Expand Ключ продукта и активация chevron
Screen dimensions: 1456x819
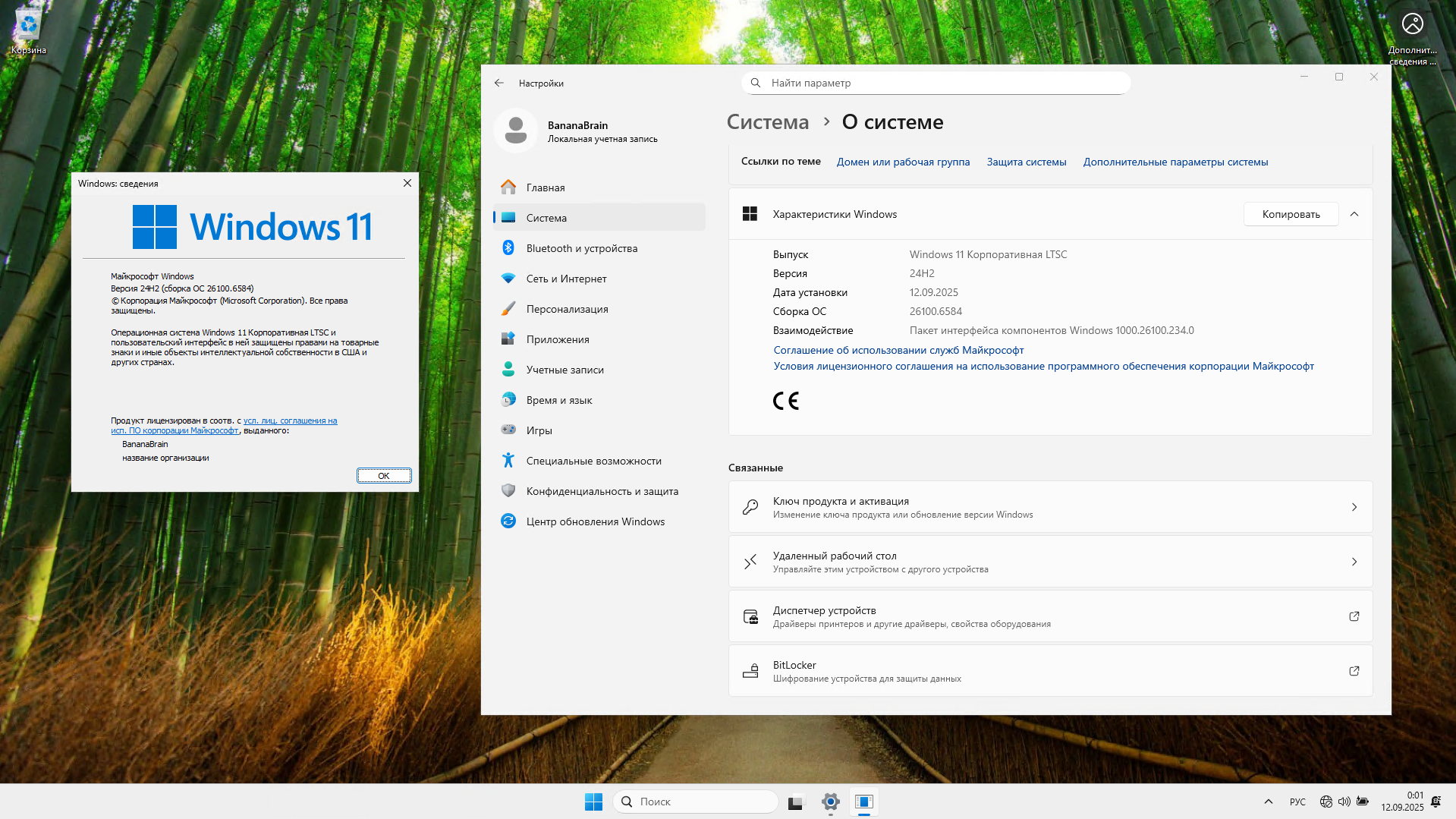coord(1354,507)
